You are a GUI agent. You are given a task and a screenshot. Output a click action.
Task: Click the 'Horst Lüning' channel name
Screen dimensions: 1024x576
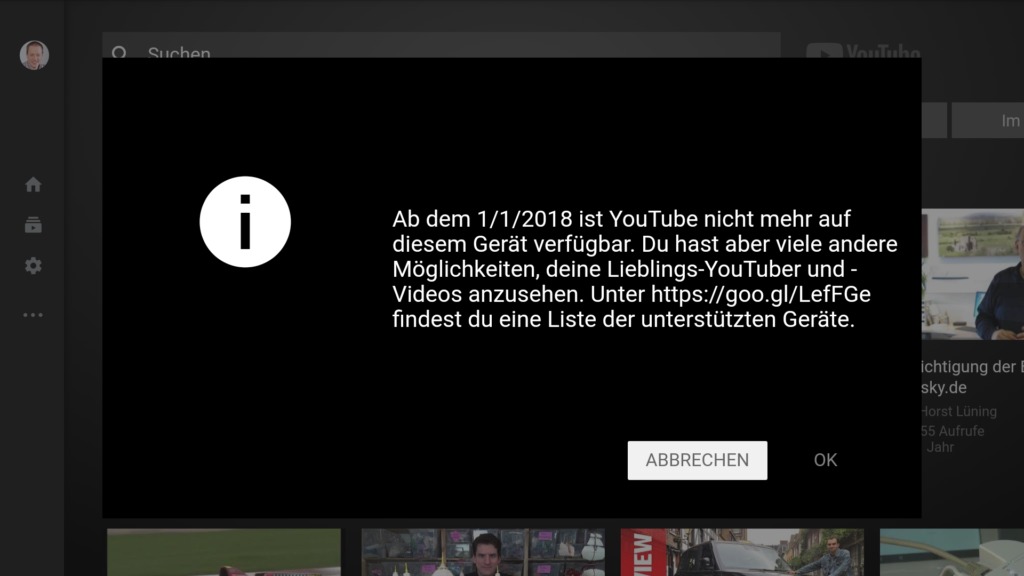[959, 411]
